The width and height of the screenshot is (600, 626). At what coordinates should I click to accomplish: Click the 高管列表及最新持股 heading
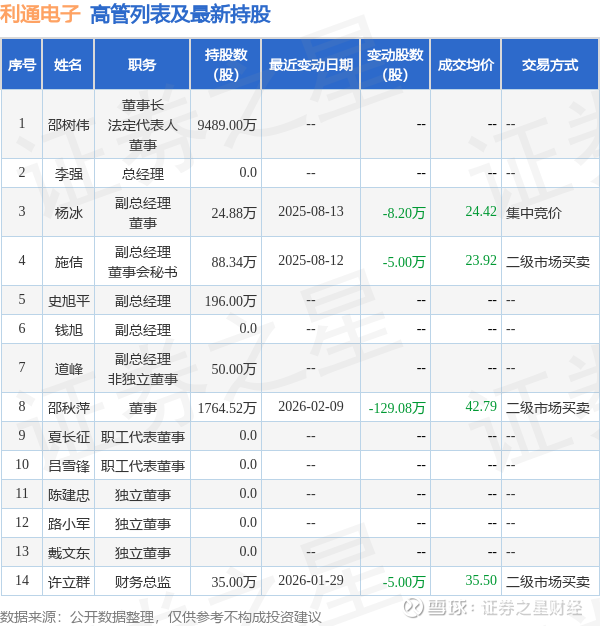(x=180, y=14)
